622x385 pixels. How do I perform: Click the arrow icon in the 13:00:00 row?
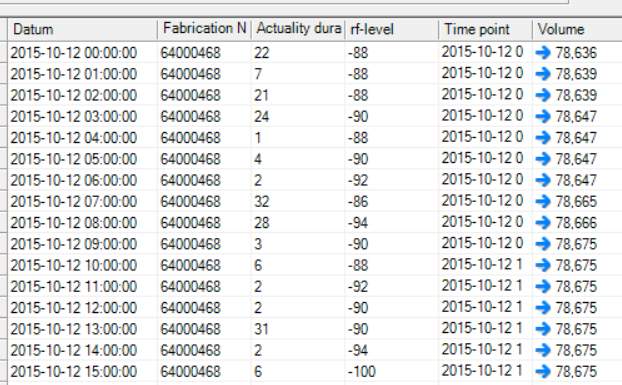(543, 329)
